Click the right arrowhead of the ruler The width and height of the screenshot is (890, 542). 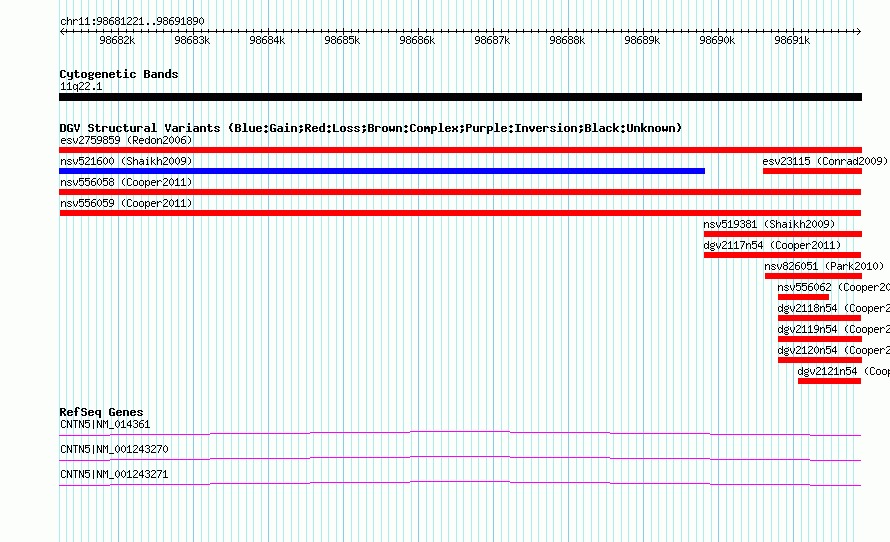859,32
